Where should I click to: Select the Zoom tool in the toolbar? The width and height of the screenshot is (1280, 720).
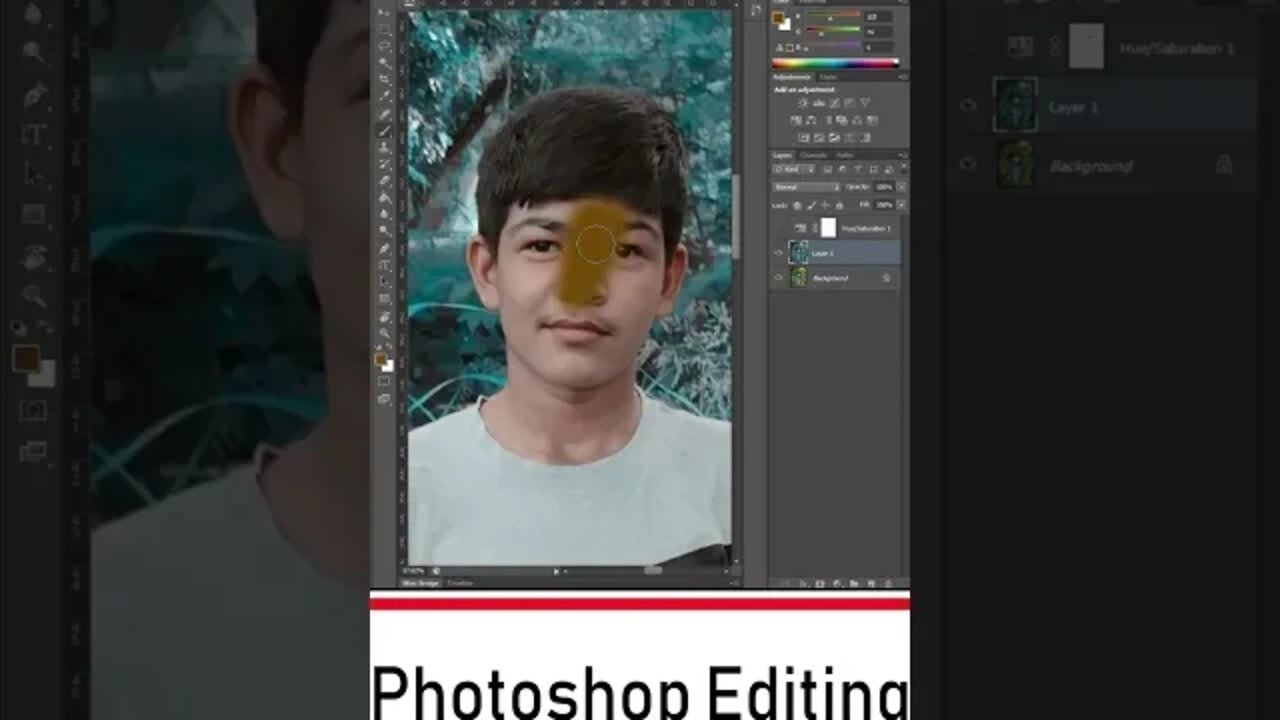[384, 332]
